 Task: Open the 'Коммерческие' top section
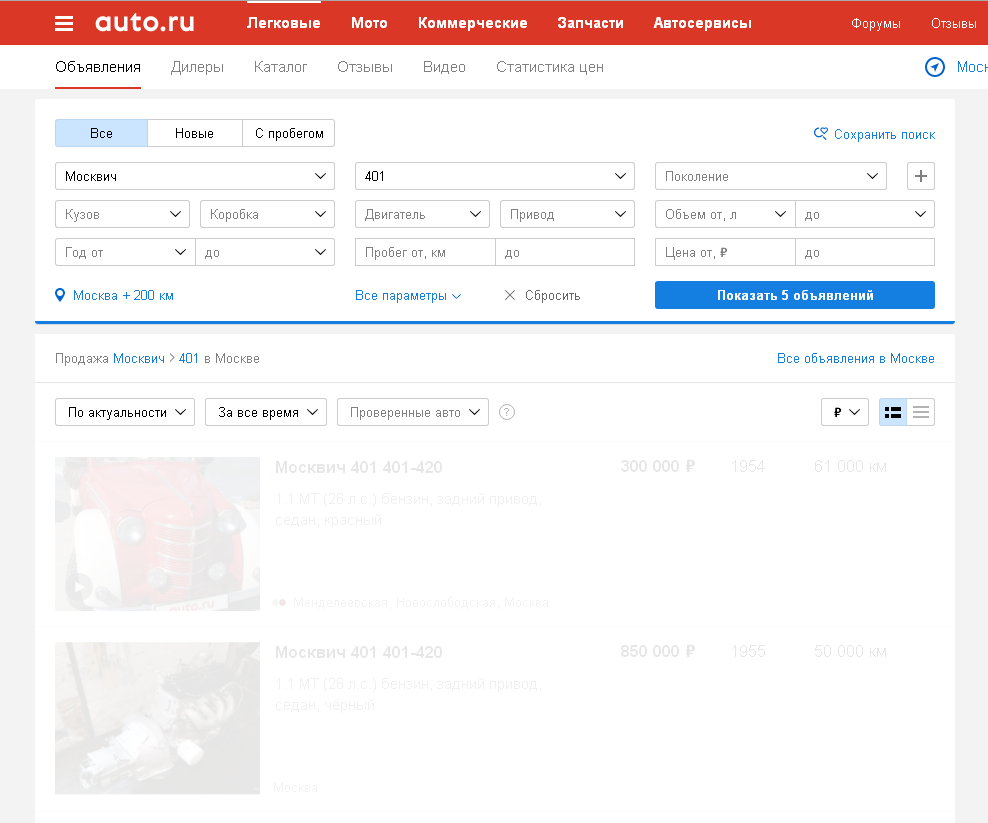(473, 23)
